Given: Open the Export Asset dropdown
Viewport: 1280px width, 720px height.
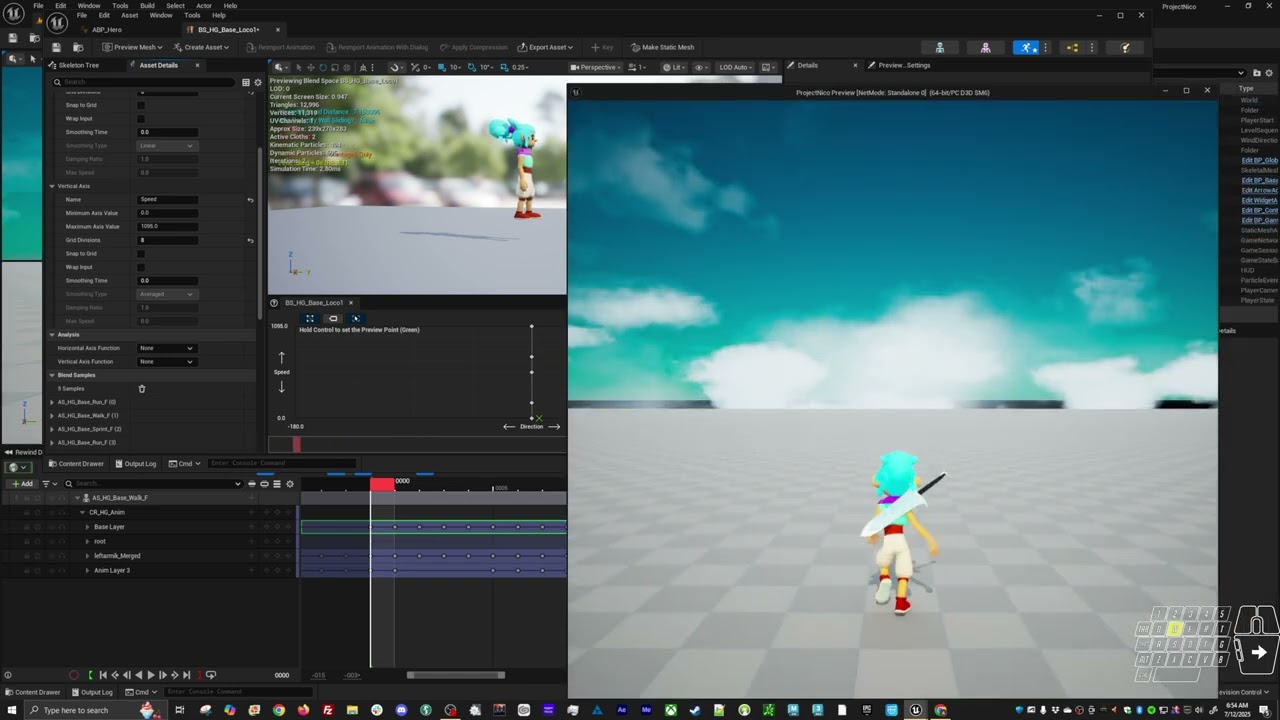Looking at the screenshot, I should click(x=547, y=47).
